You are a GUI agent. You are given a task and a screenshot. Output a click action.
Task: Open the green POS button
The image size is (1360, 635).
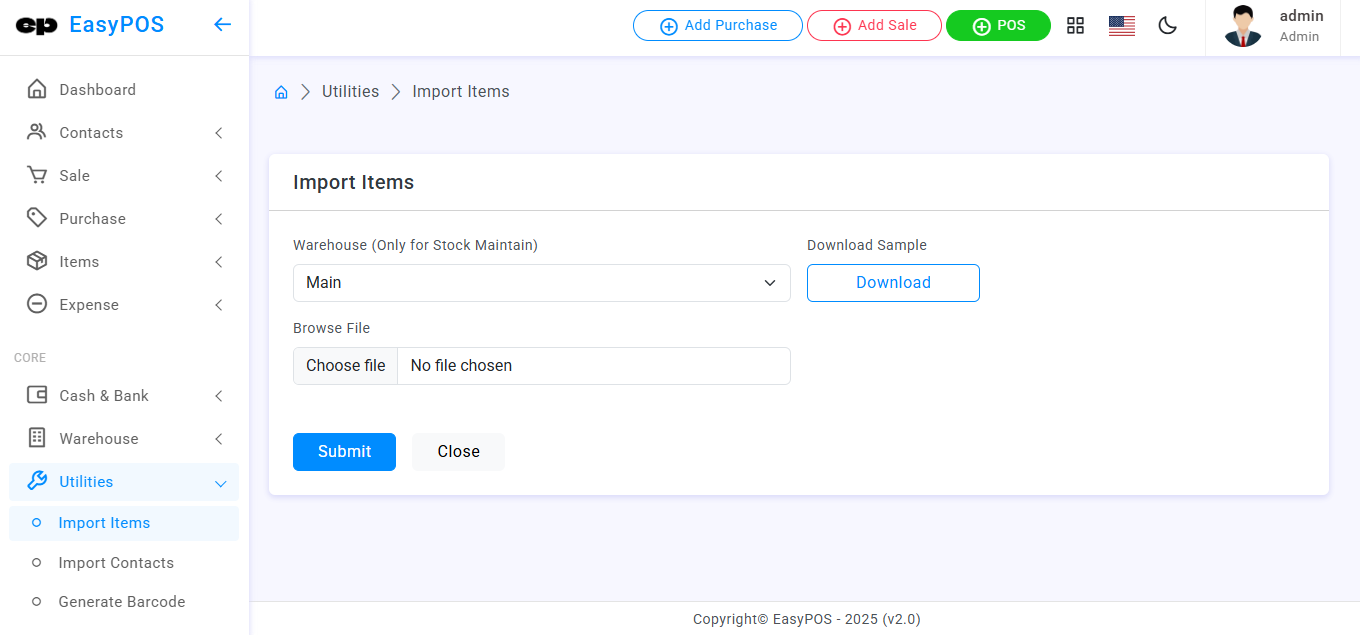pyautogui.click(x=997, y=26)
